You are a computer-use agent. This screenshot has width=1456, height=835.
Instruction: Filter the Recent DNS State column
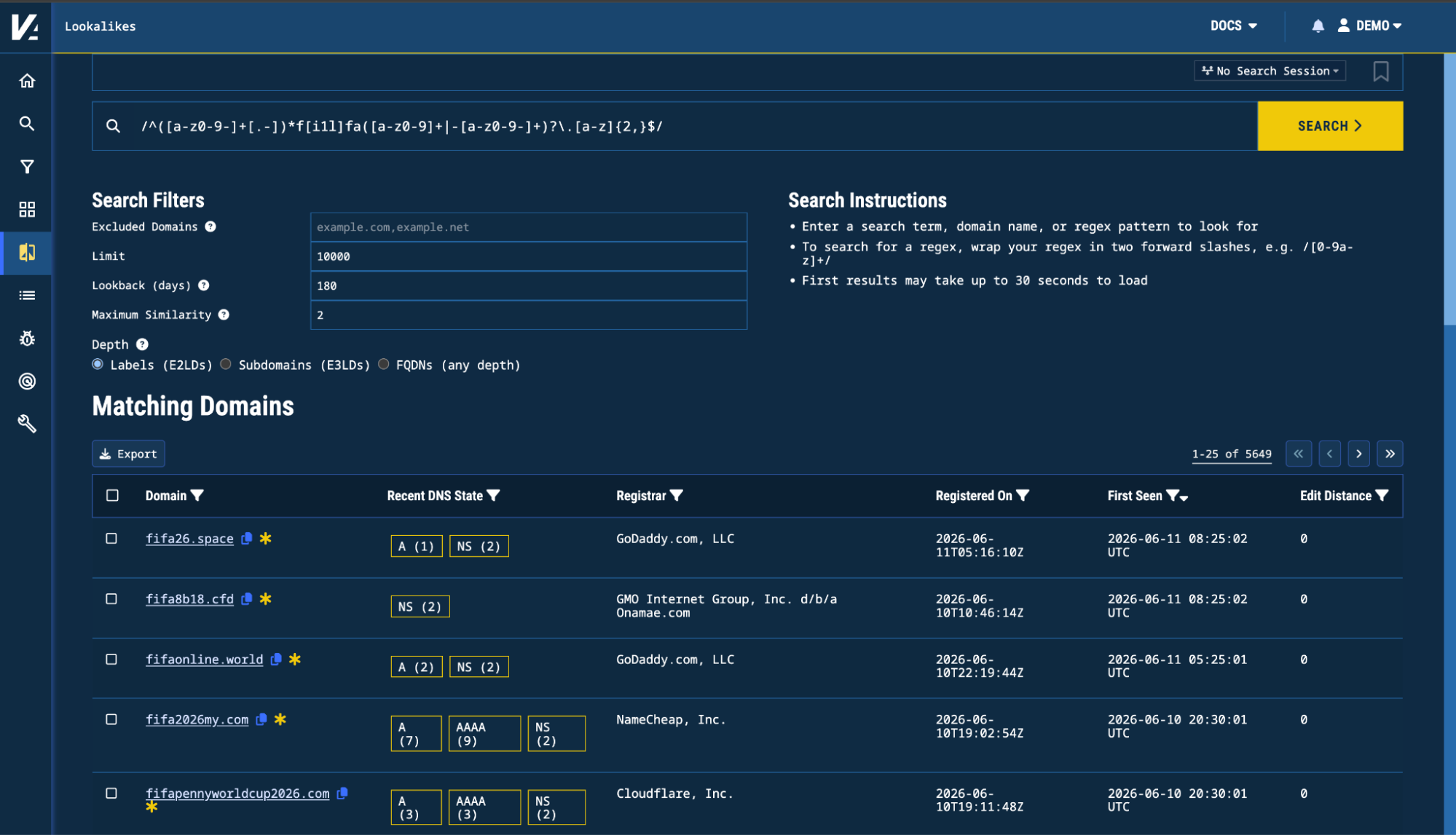coord(494,496)
